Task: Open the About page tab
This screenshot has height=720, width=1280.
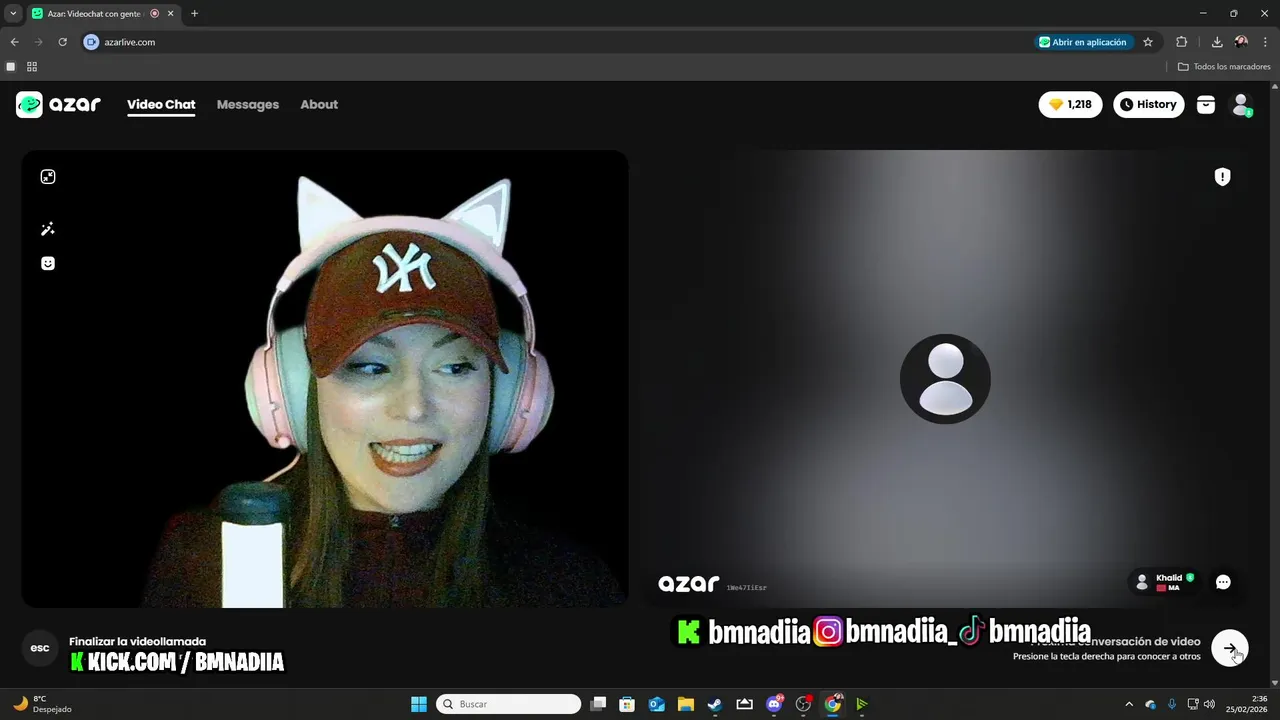Action: pyautogui.click(x=319, y=104)
